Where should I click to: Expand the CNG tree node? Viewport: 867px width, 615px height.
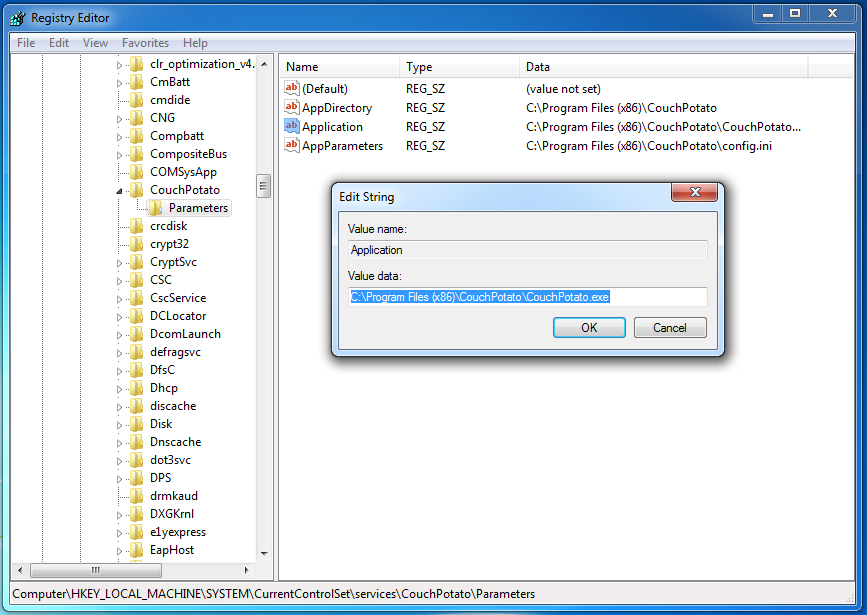click(119, 119)
